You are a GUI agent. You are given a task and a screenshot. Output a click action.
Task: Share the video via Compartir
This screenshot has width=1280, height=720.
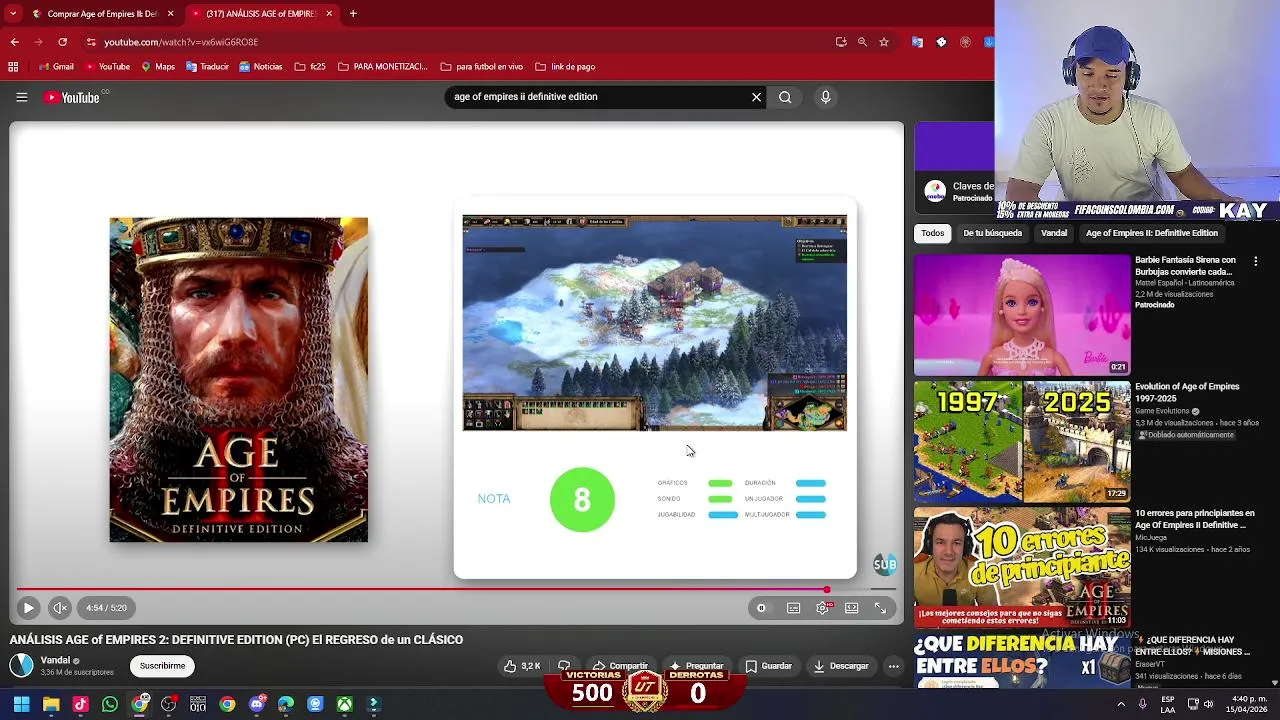pos(620,666)
